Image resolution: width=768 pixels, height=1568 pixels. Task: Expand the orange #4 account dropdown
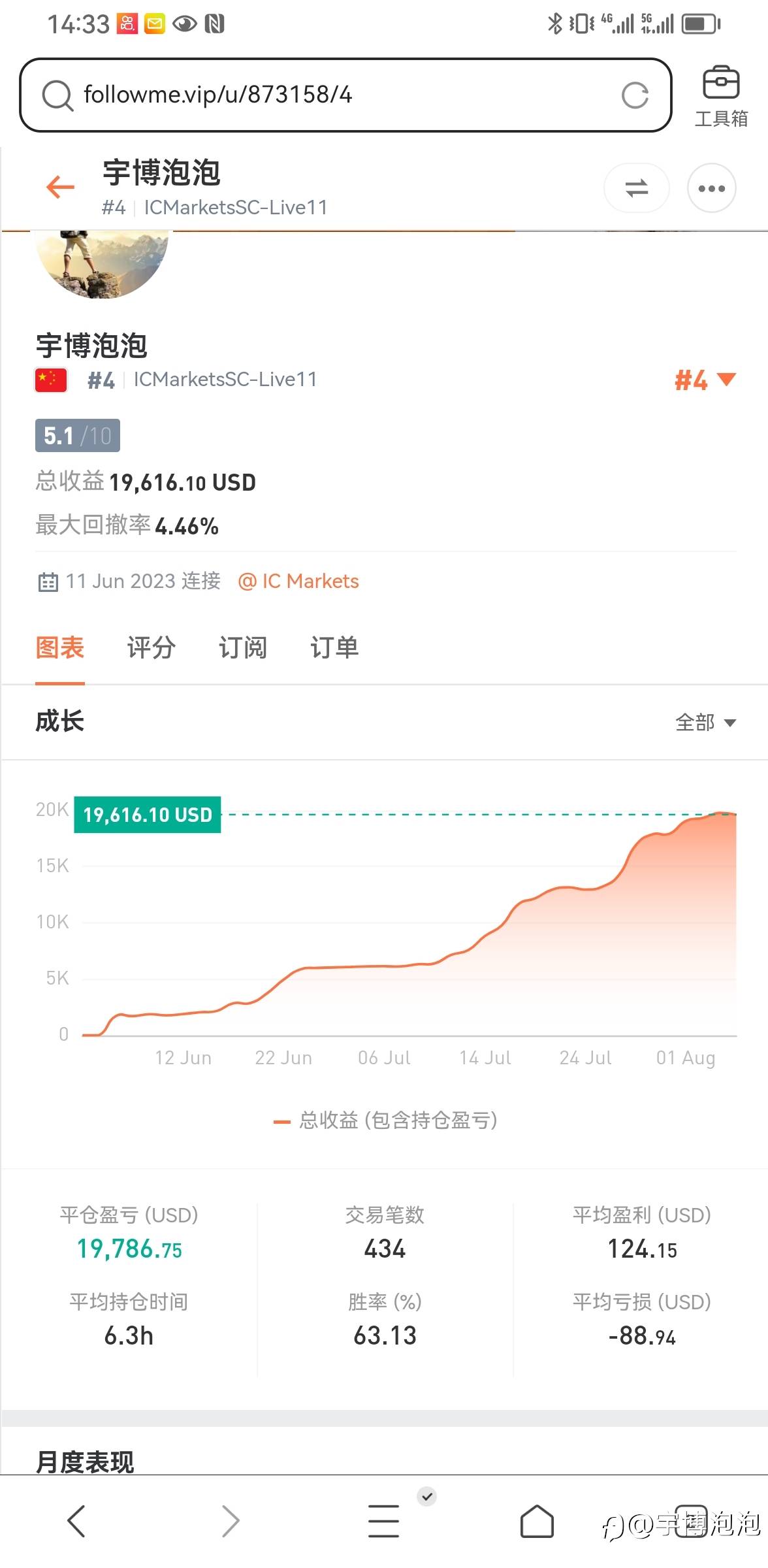coord(705,380)
